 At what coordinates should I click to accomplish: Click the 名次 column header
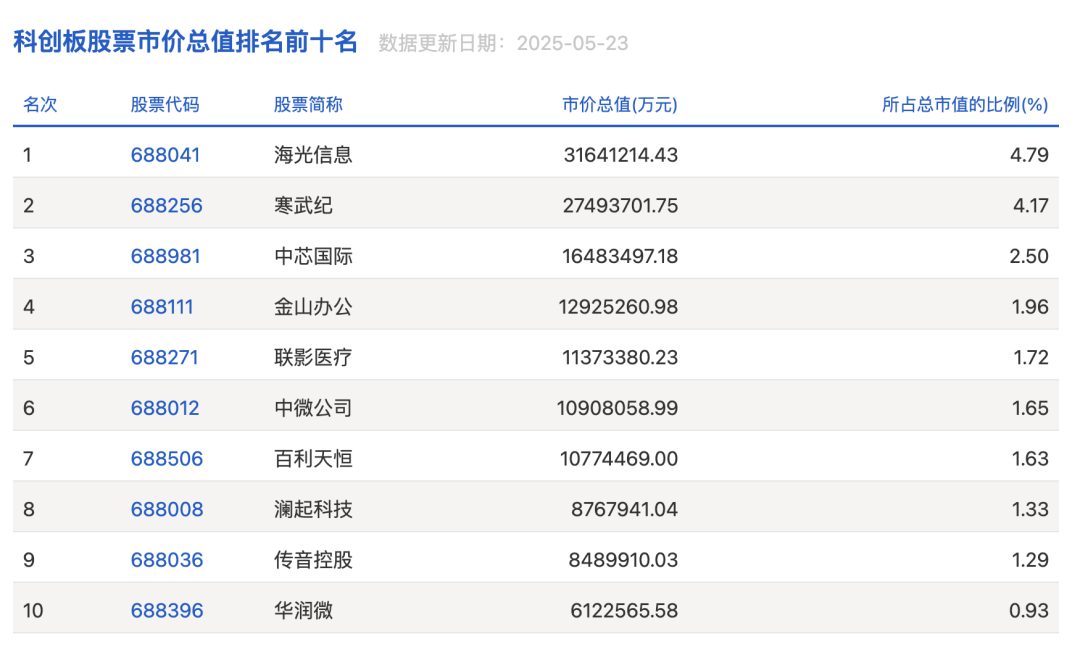pyautogui.click(x=40, y=105)
